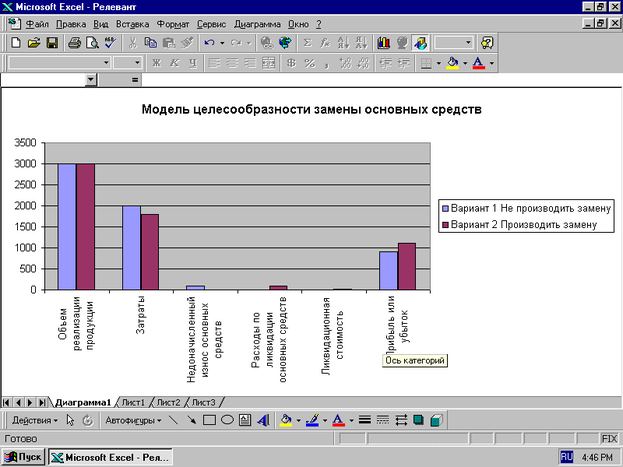Screen dimensions: 623x467
Task: Select the Oval drawing tool
Action: (x=227, y=420)
